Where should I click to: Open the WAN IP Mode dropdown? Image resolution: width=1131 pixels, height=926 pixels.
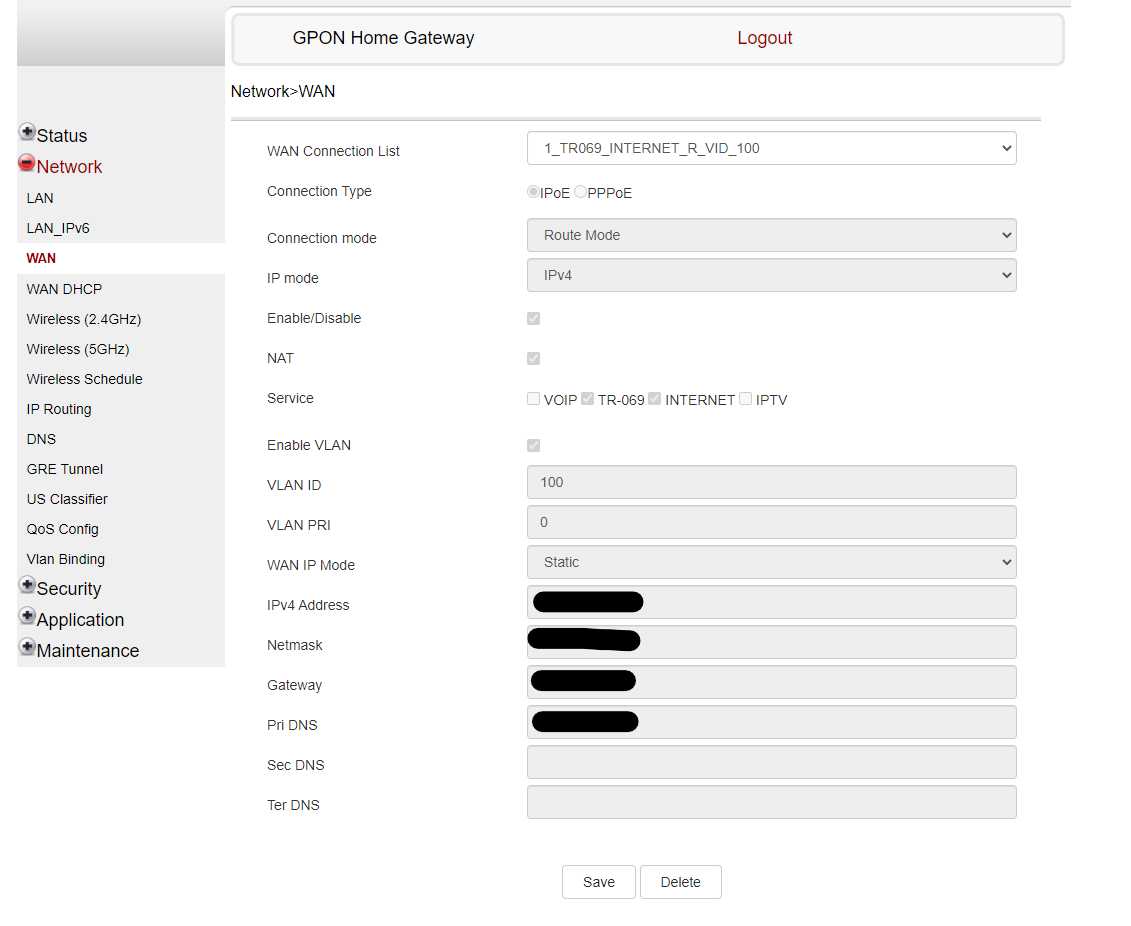coord(772,562)
